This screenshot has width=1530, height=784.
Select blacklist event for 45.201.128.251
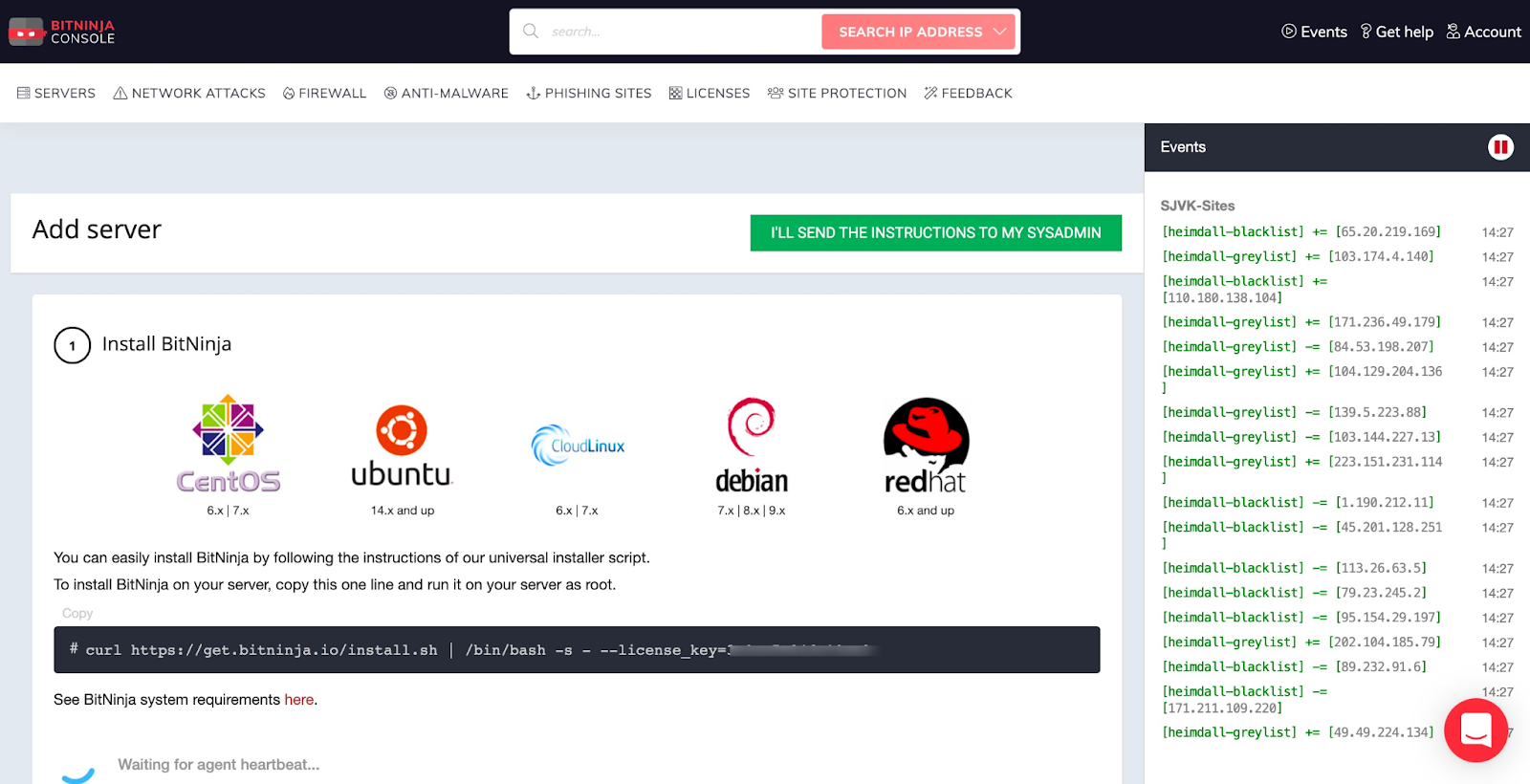click(x=1302, y=534)
